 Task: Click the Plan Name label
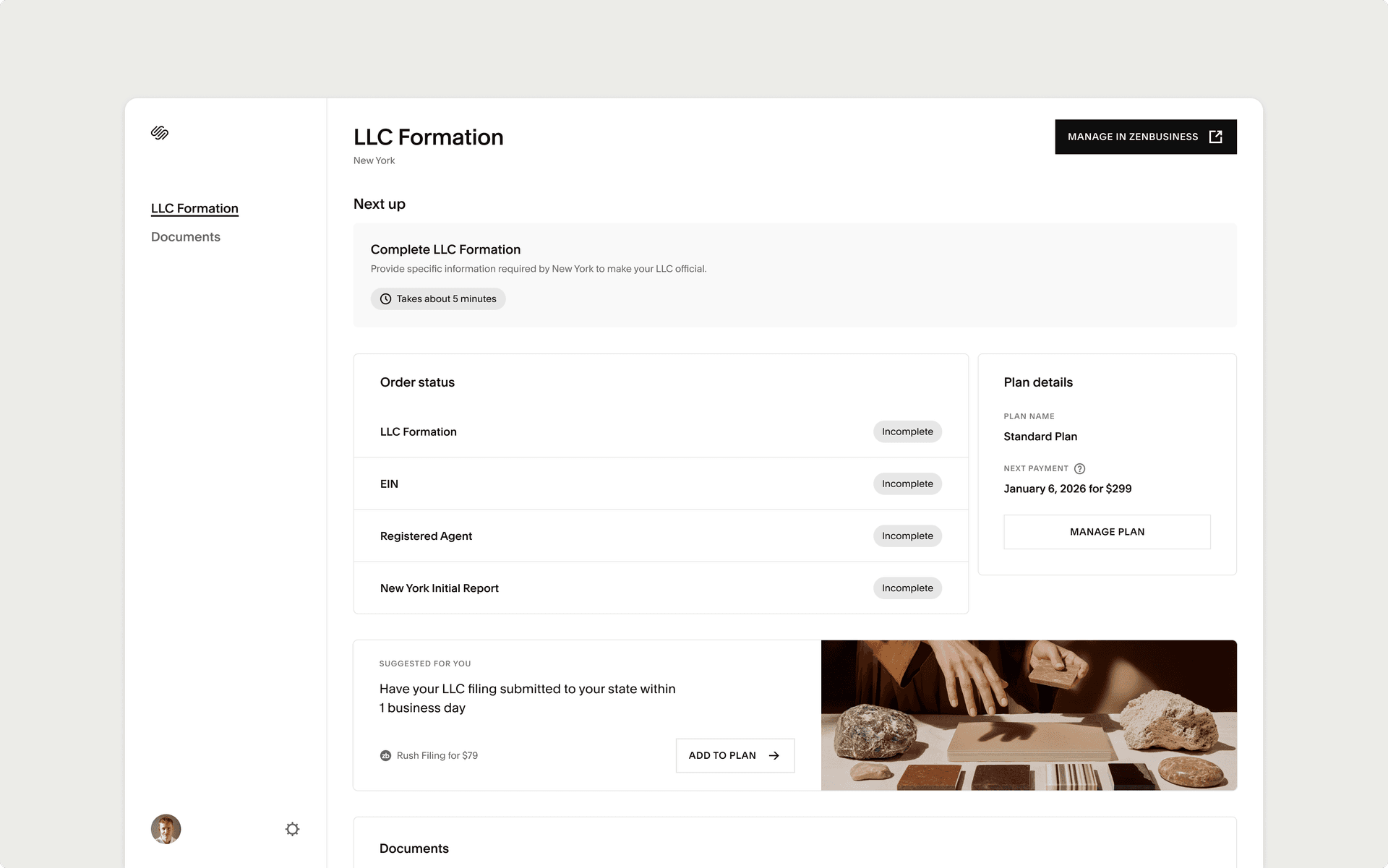pyautogui.click(x=1029, y=416)
